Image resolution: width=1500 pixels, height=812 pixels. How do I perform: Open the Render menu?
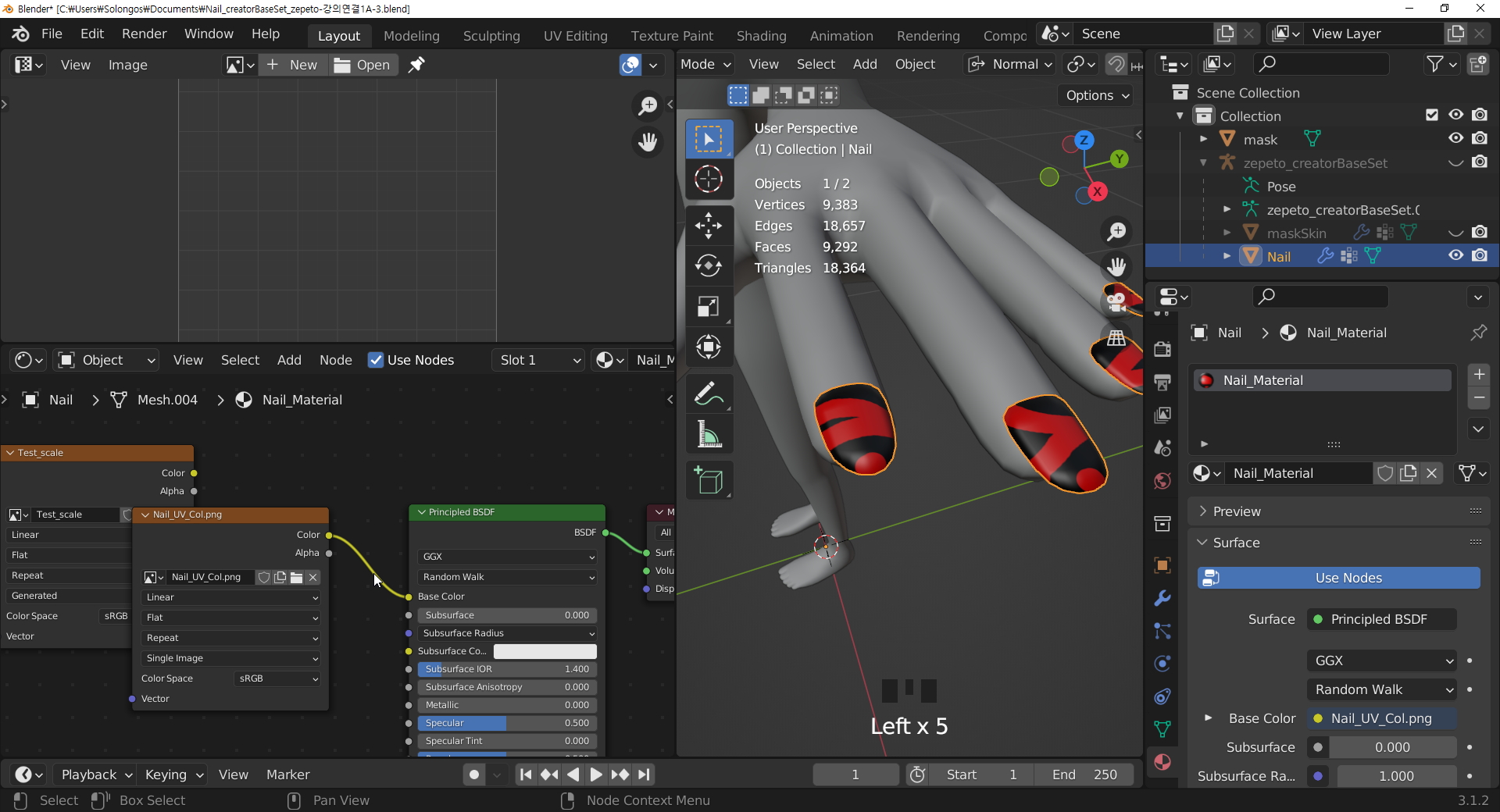pyautogui.click(x=144, y=34)
